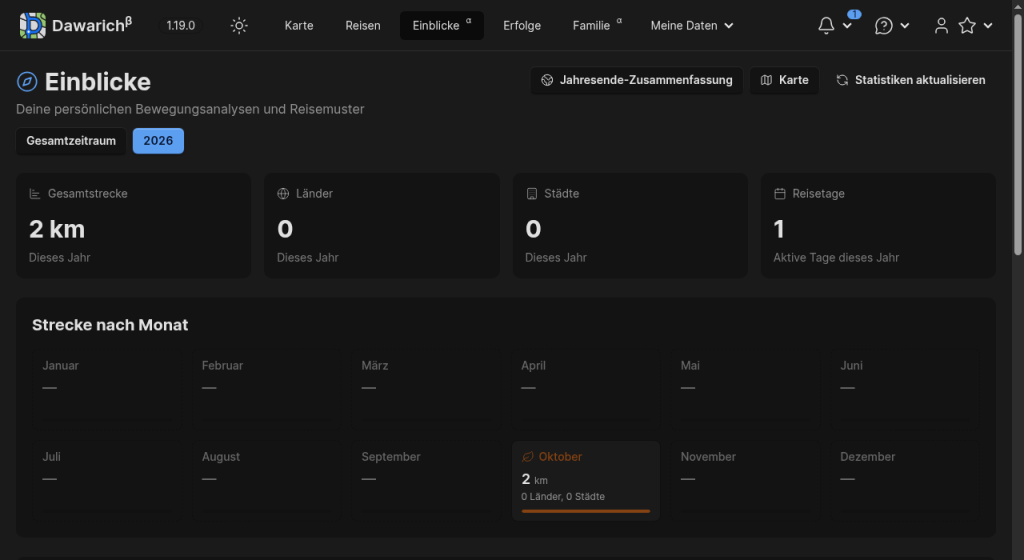Image resolution: width=1024 pixels, height=560 pixels.
Task: Click the map icon in Karte button
Action: (x=767, y=80)
